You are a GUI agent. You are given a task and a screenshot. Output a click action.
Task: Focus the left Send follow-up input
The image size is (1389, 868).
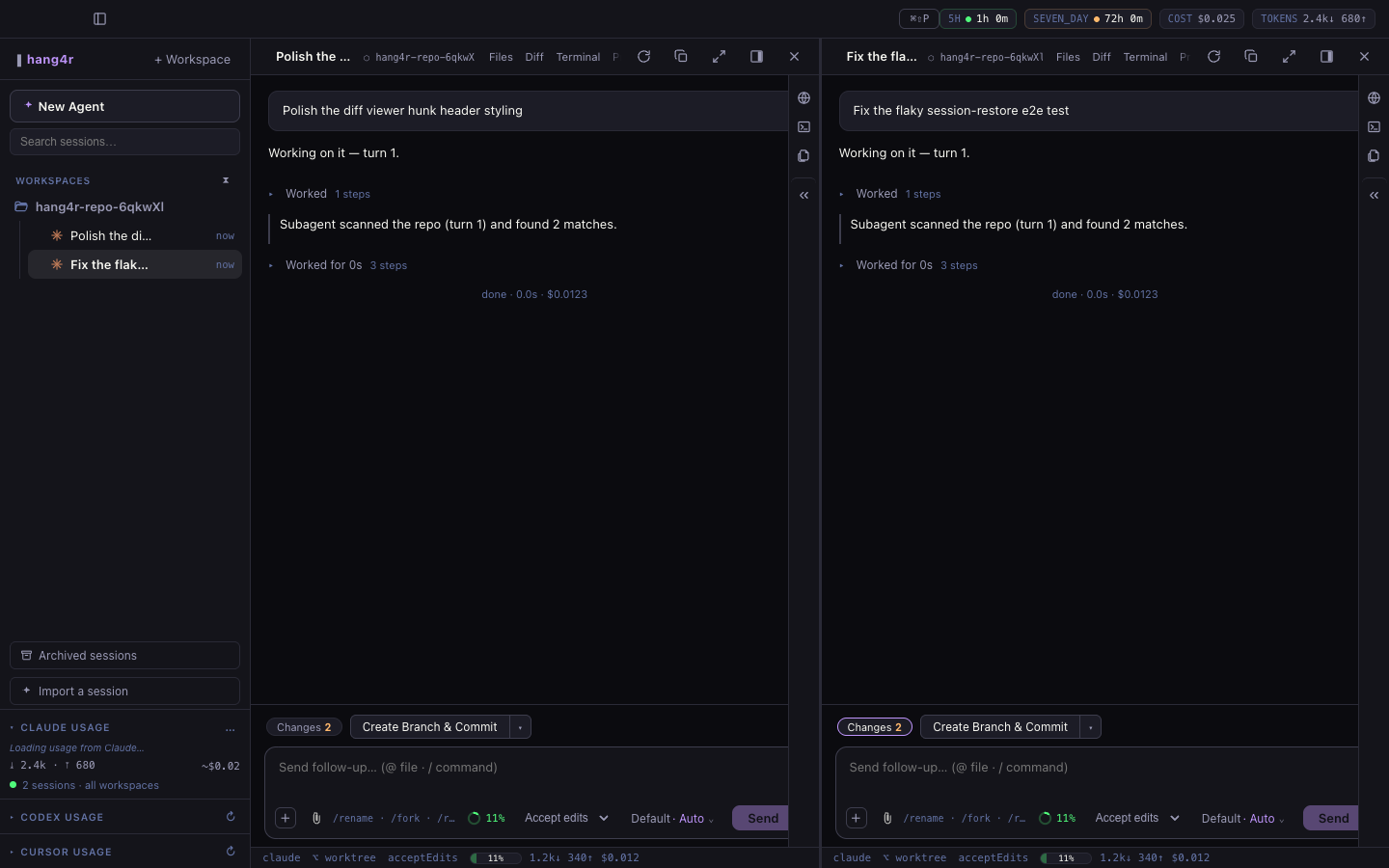pyautogui.click(x=527, y=768)
